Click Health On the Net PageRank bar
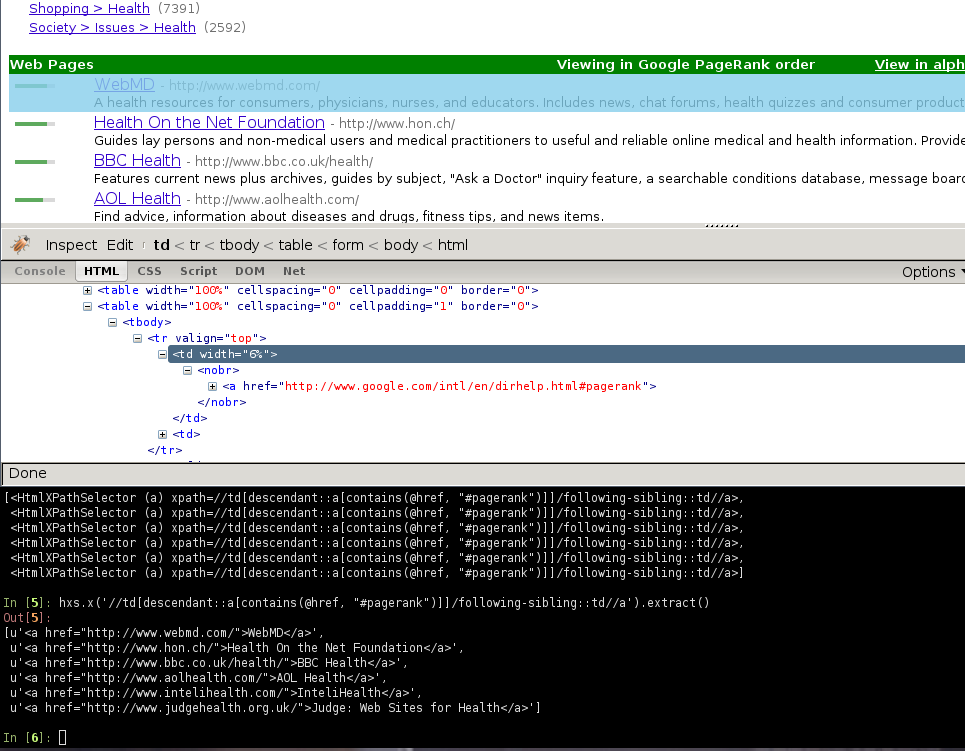Image resolution: width=965 pixels, height=751 pixels. pos(35,124)
